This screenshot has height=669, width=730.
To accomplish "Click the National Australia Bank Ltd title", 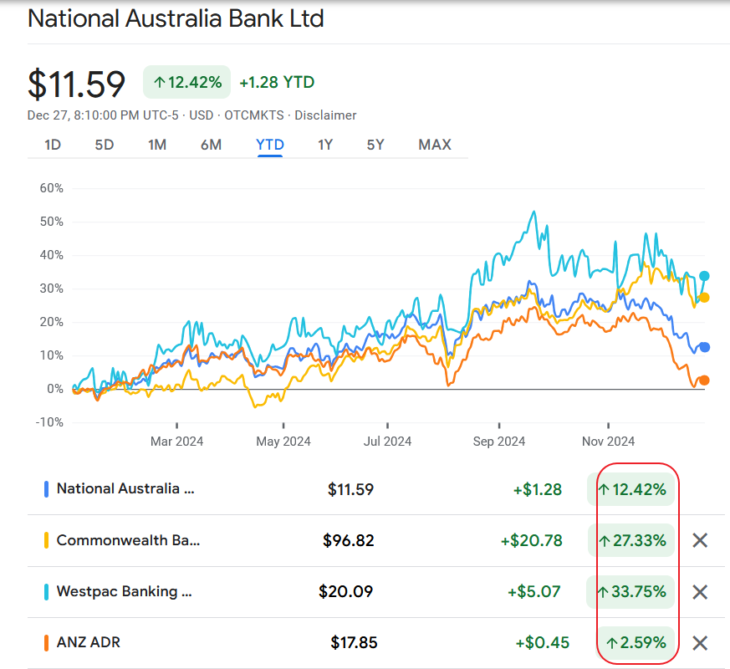I will tap(176, 19).
